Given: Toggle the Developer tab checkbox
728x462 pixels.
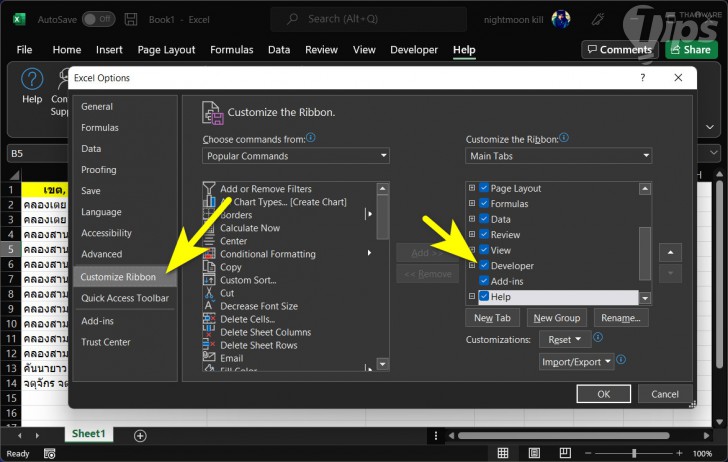Looking at the screenshot, I should tap(484, 265).
